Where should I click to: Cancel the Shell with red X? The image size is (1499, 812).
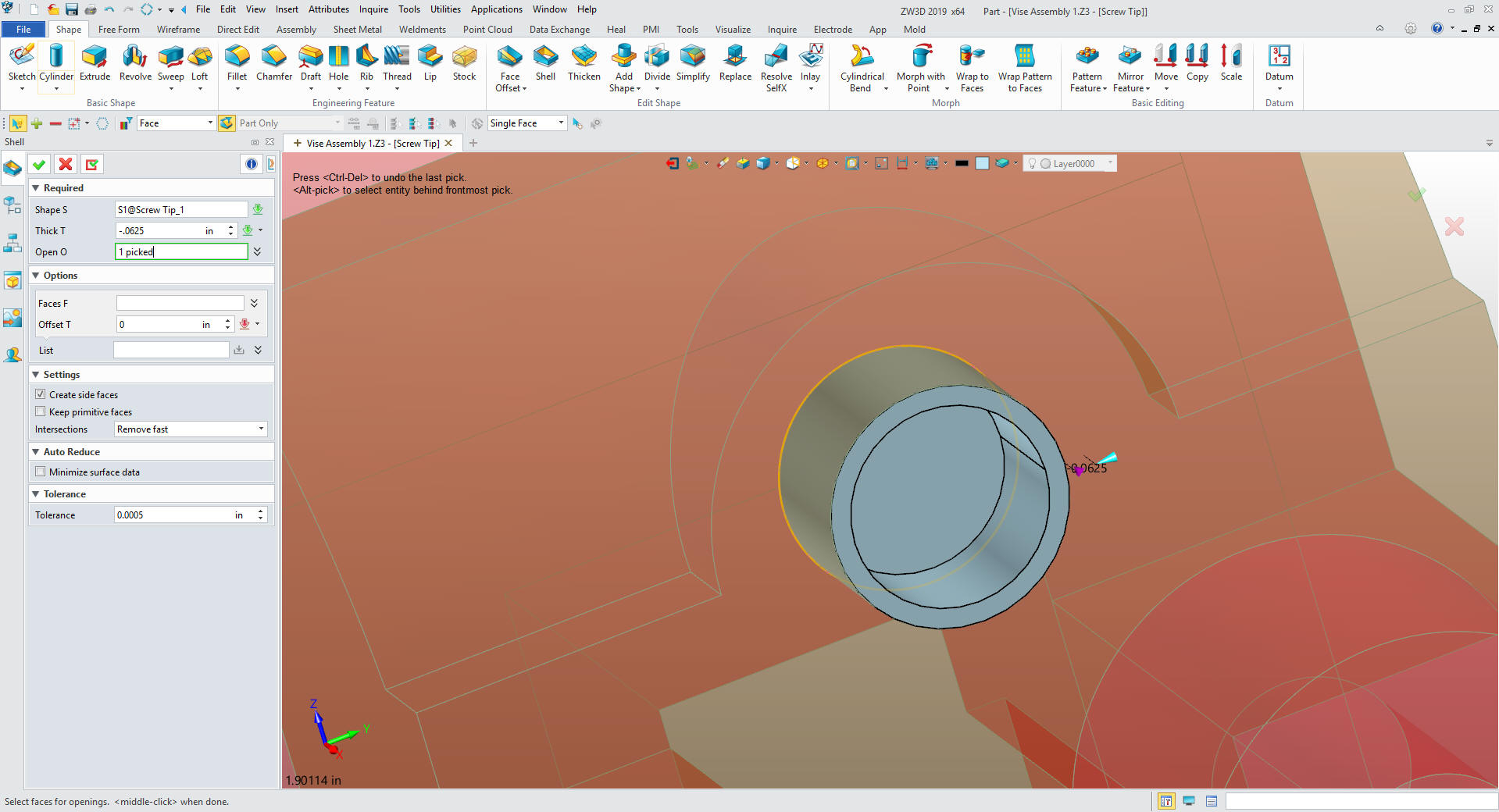(66, 164)
